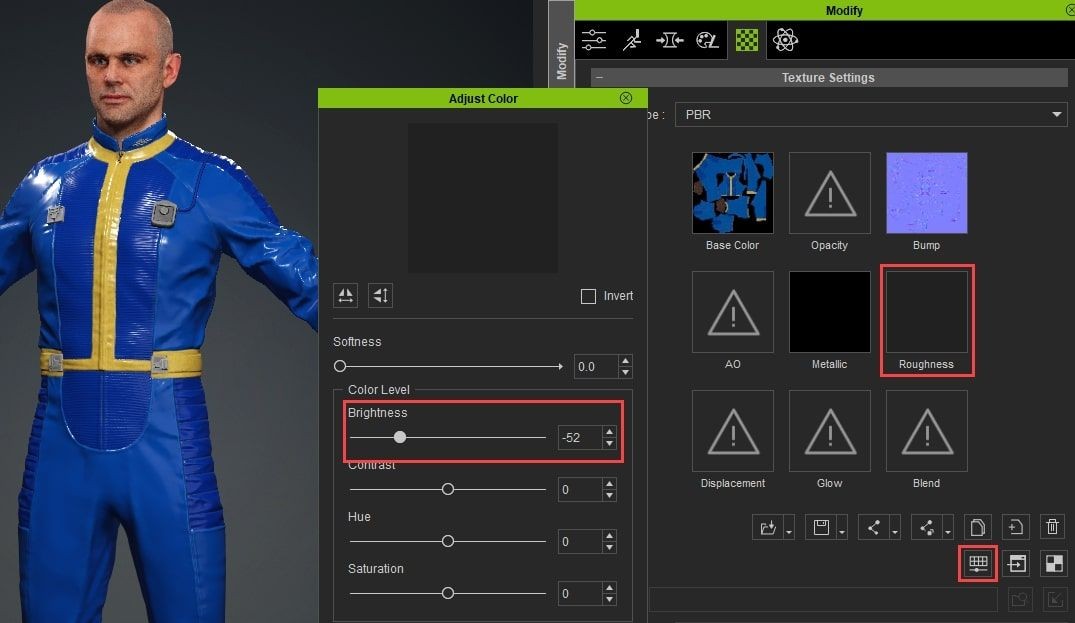Open the sliders Attribute tab
The height and width of the screenshot is (623, 1075).
(594, 40)
